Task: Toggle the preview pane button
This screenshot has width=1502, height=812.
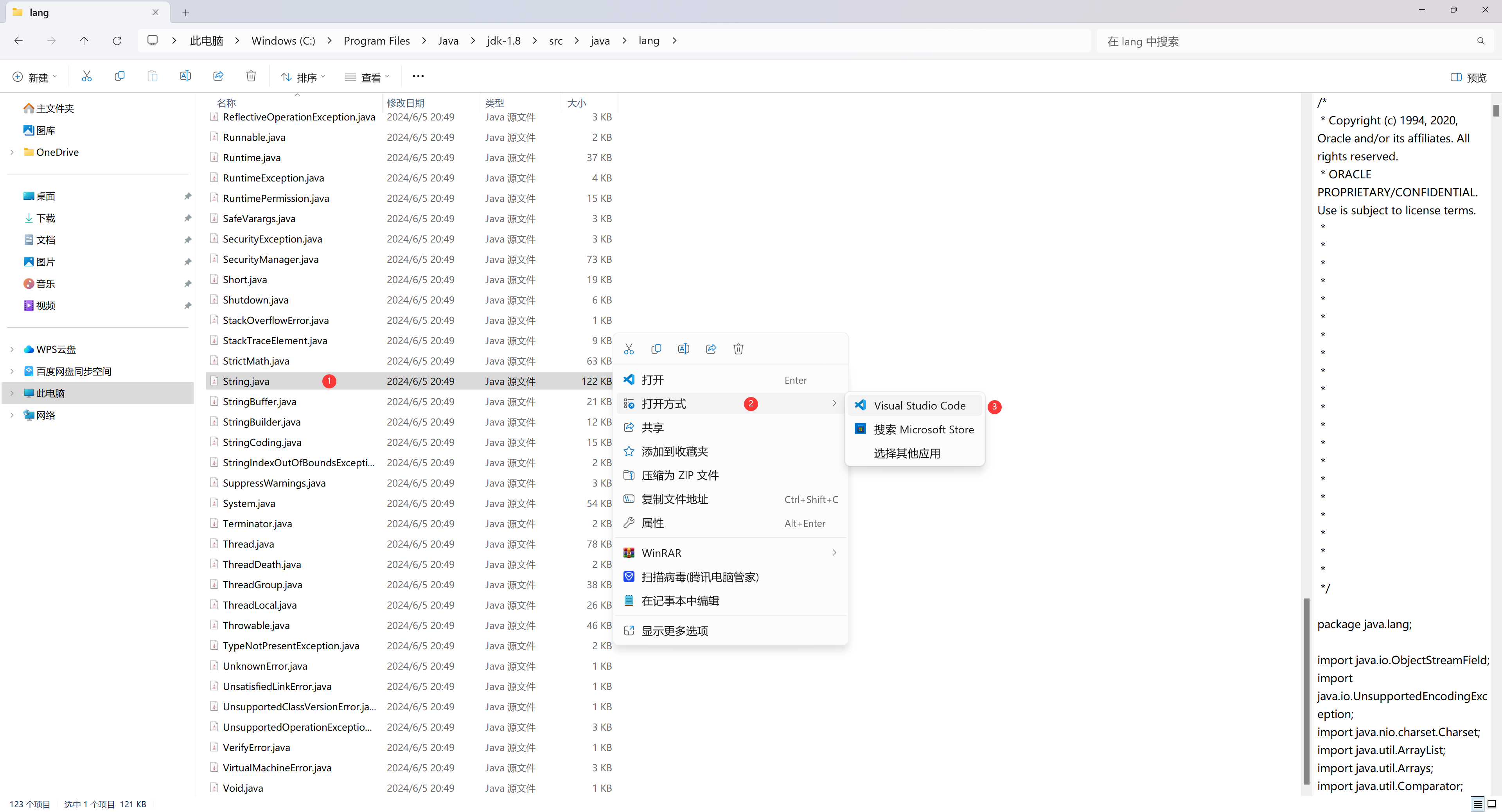Action: click(1468, 77)
